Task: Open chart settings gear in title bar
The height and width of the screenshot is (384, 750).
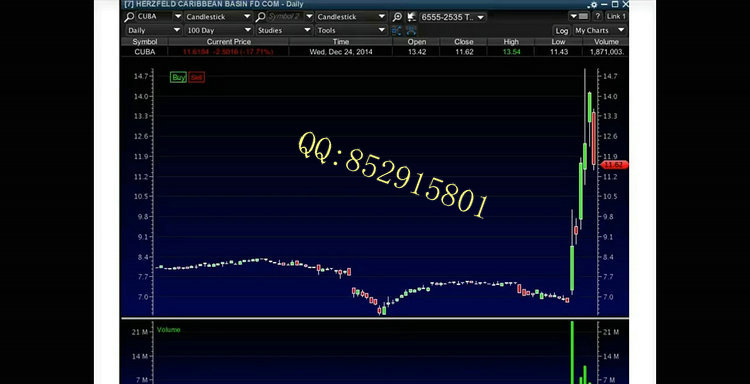Action: click(594, 4)
